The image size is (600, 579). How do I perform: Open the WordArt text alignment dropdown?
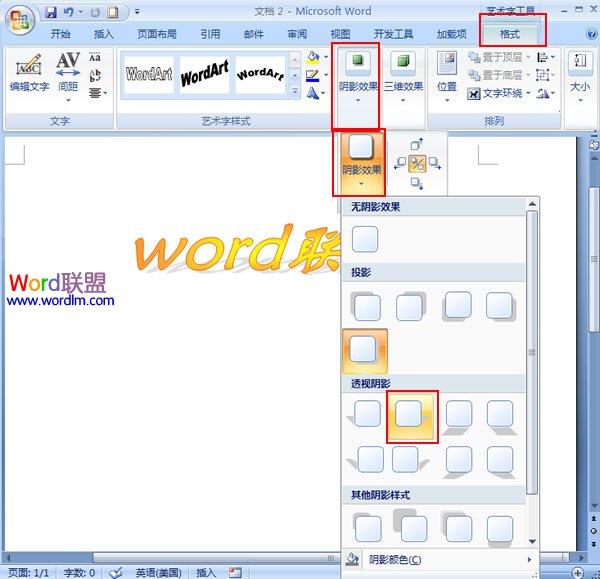pyautogui.click(x=98, y=93)
